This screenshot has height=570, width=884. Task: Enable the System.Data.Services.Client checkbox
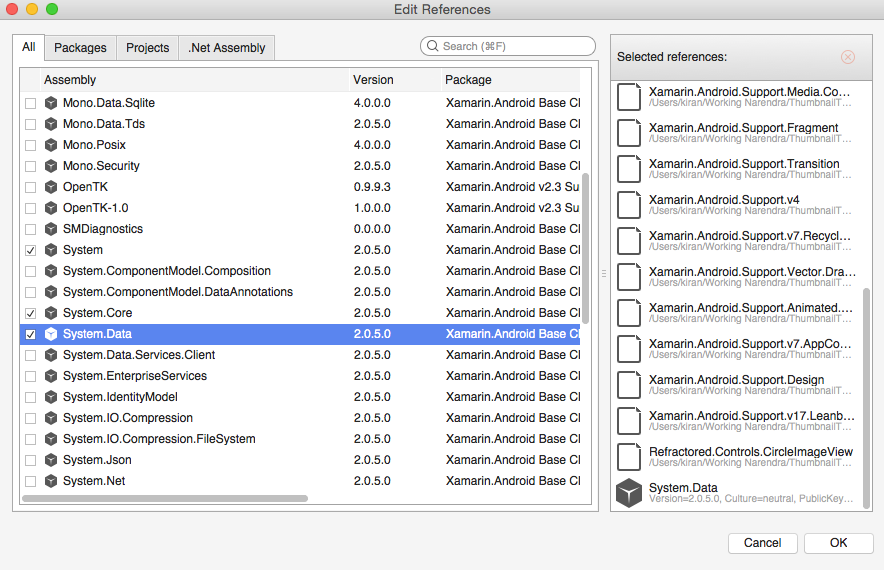(x=30, y=355)
